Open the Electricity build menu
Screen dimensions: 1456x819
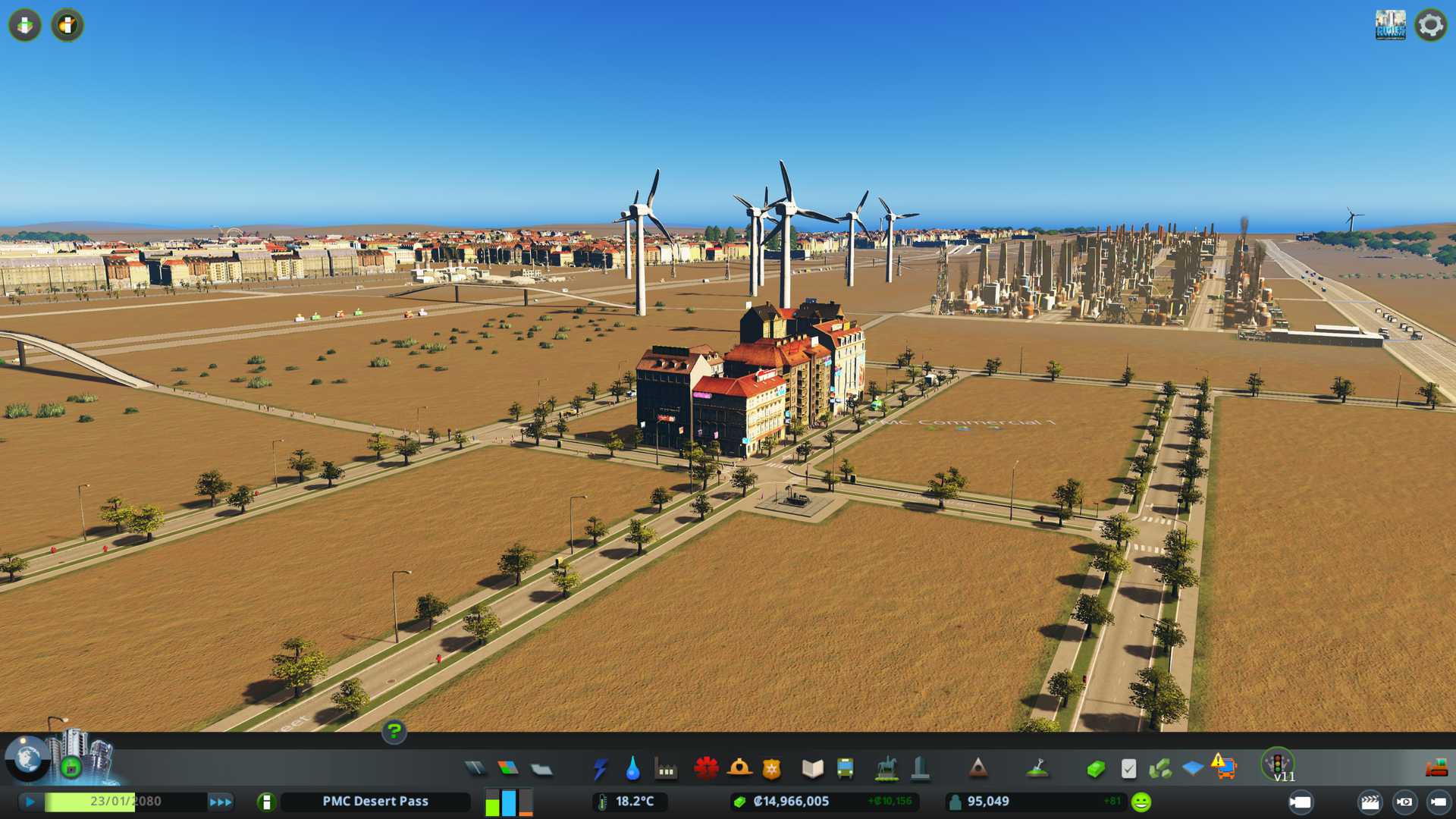600,769
